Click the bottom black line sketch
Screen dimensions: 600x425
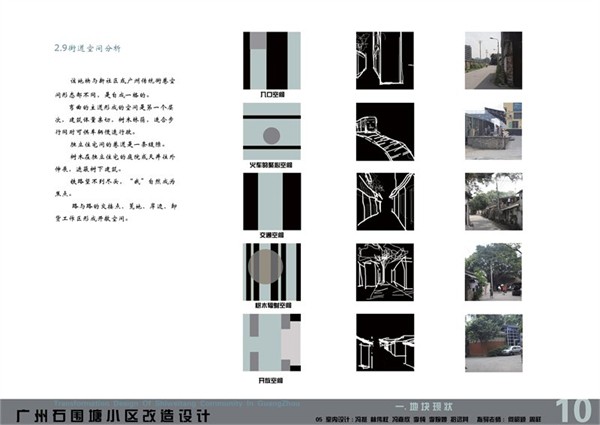coord(384,343)
